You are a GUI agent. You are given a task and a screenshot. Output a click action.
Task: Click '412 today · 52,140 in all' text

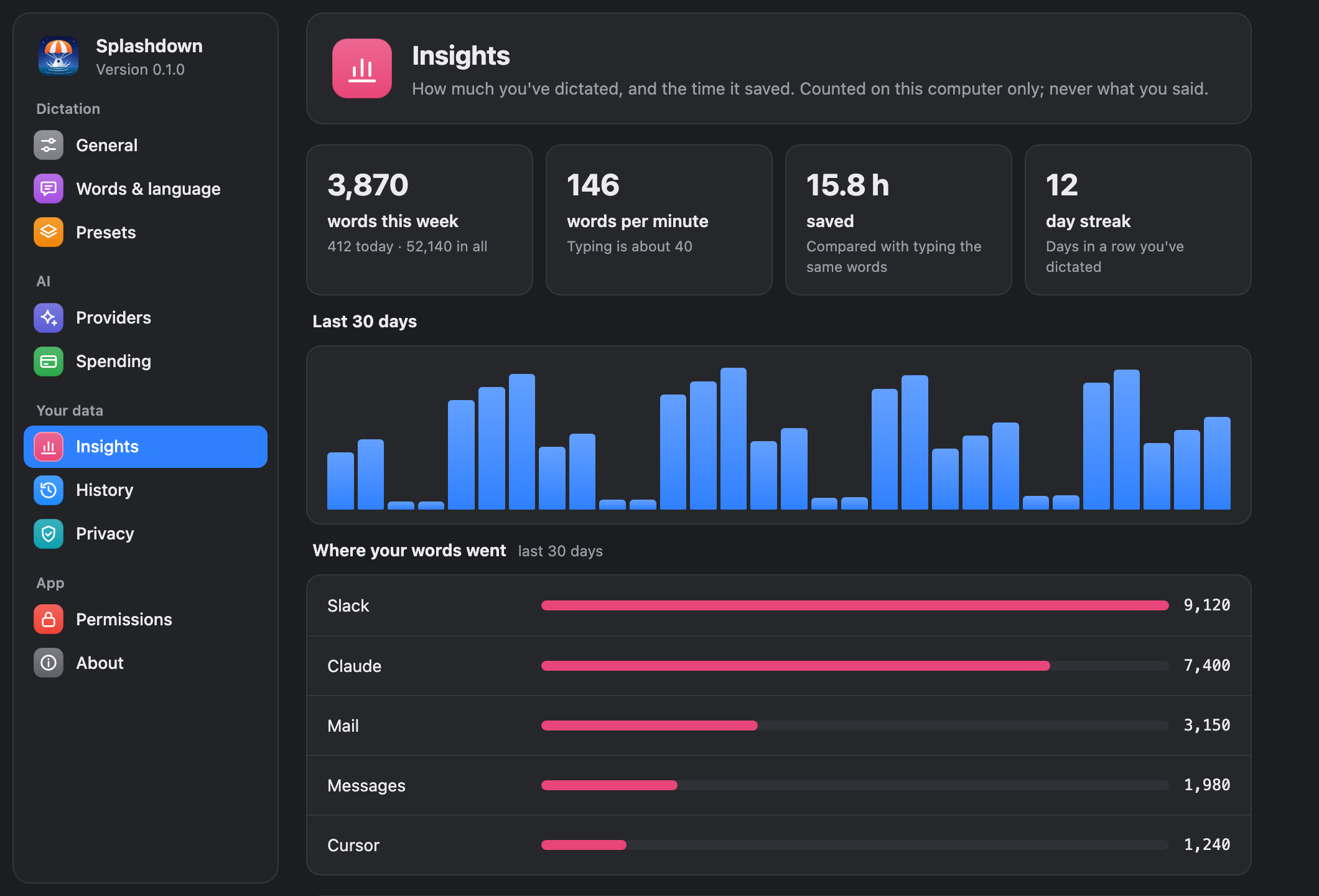pos(408,246)
